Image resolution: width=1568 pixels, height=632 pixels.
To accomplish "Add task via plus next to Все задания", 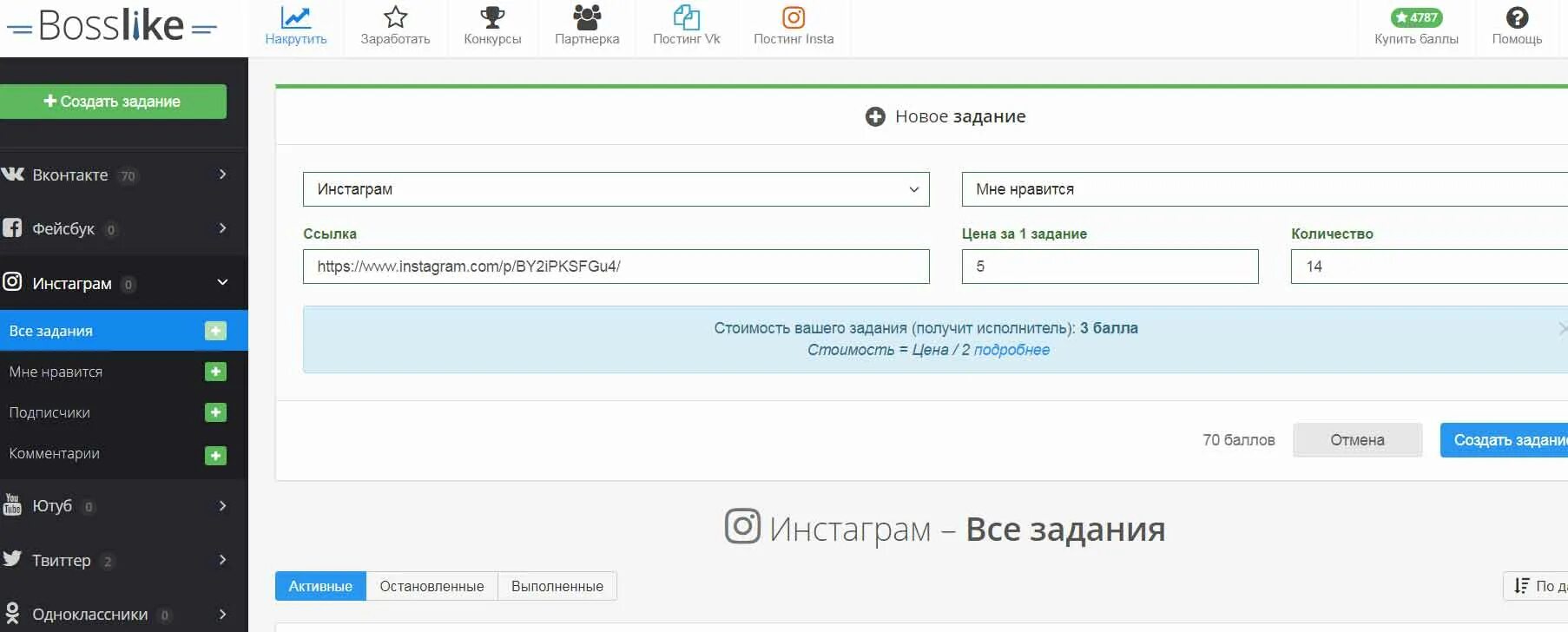I will coord(215,331).
